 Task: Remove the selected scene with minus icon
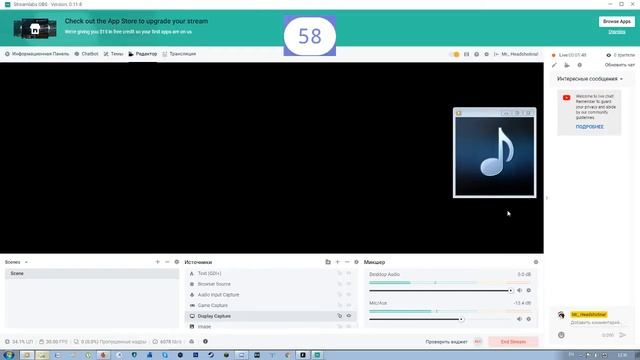pos(167,262)
